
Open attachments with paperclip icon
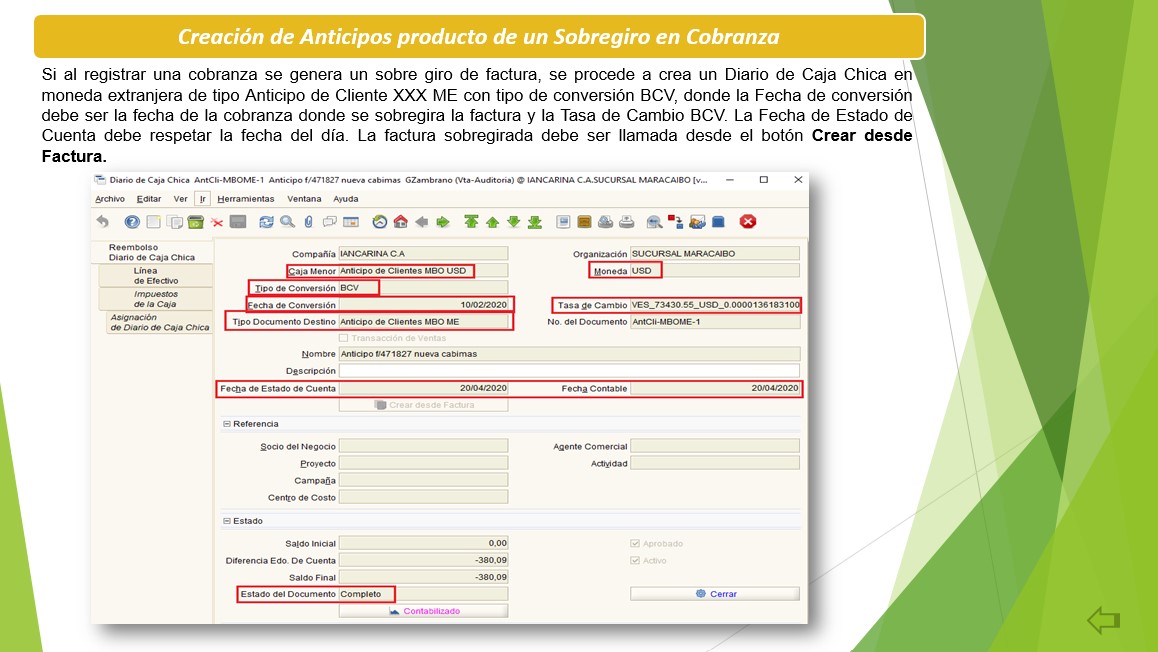[308, 222]
